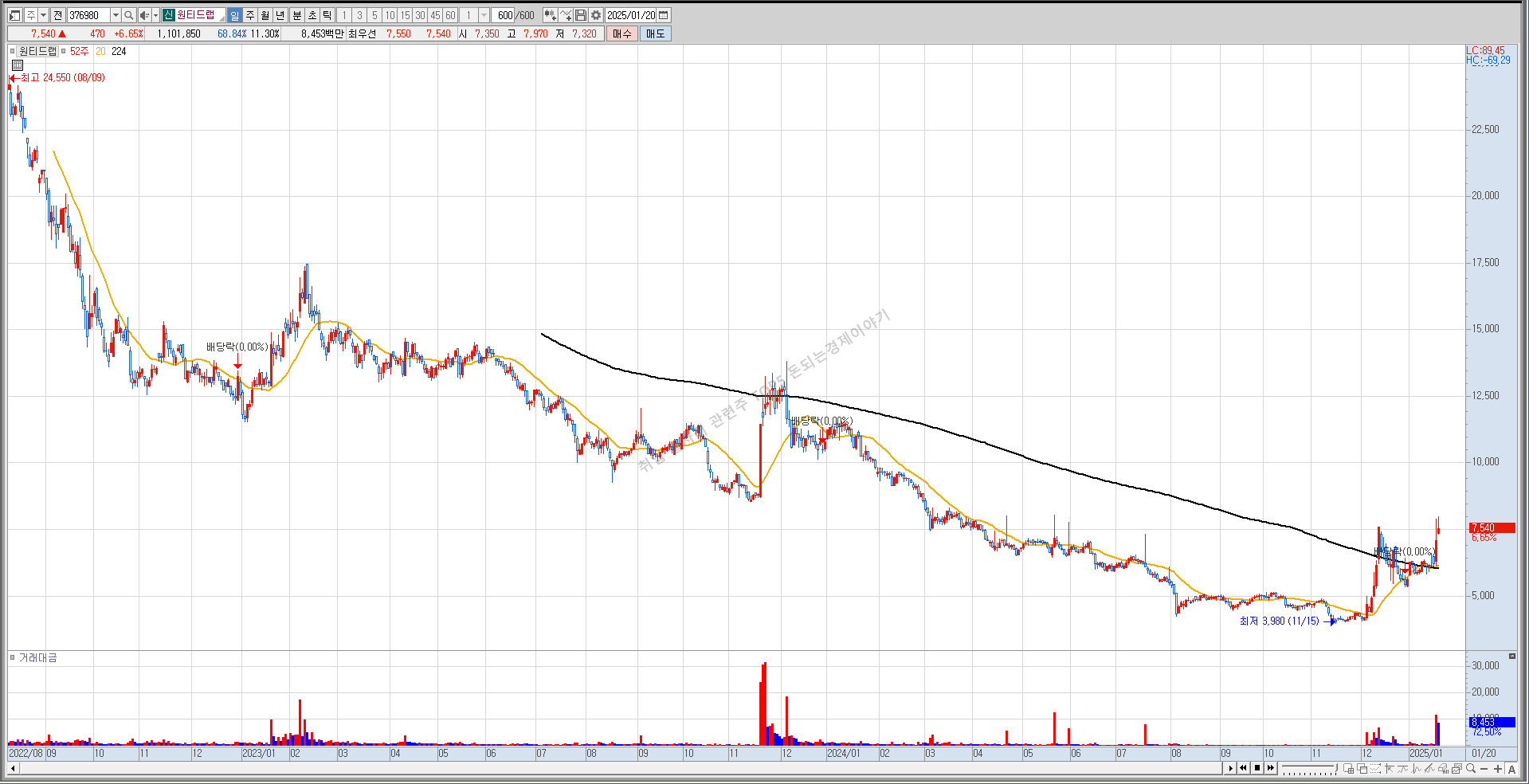Click bottom bar zigzag line icon
Viewport: 1529px width, 784px height.
(x=1417, y=769)
